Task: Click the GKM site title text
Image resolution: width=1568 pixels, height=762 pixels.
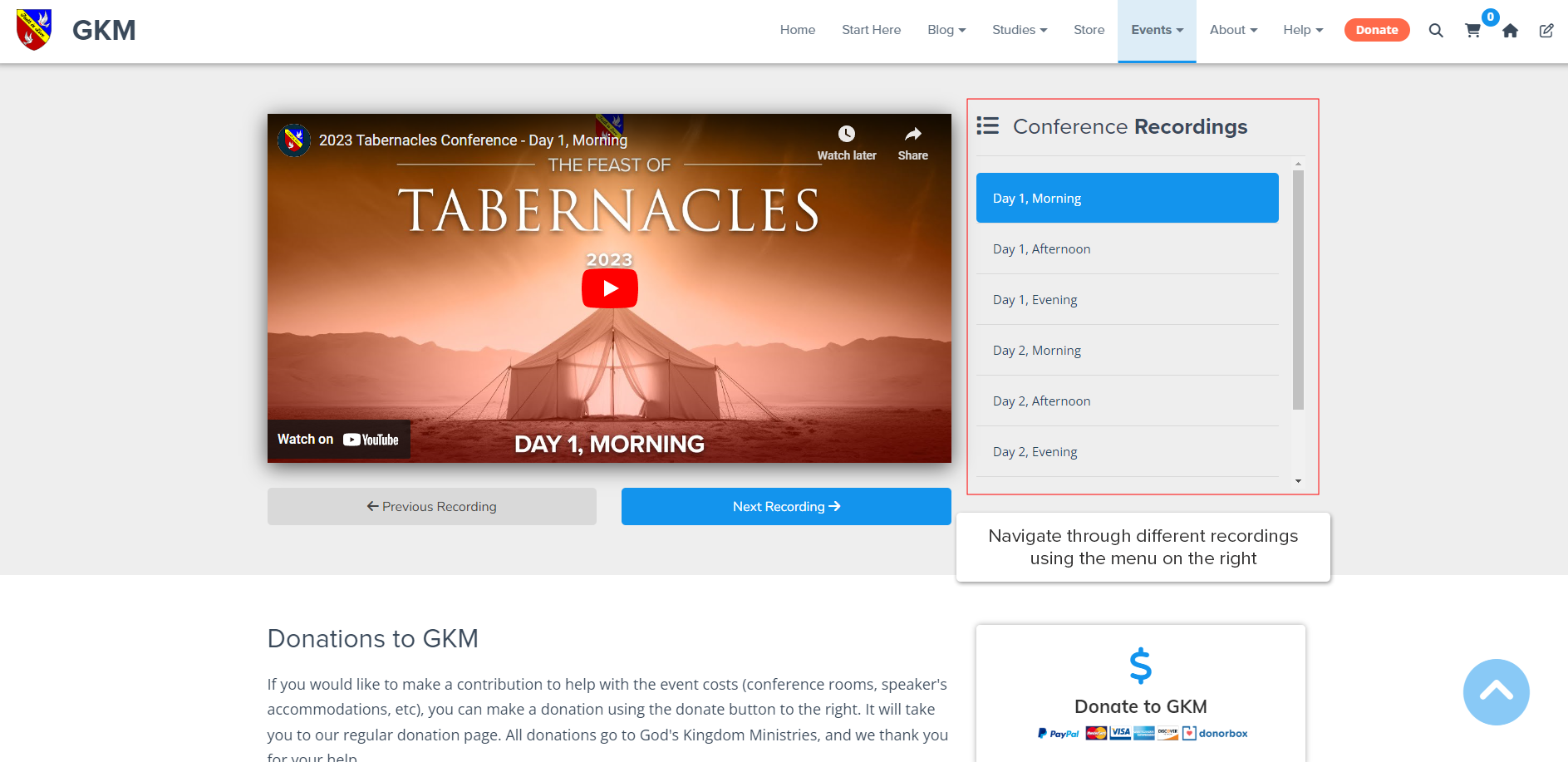Action: coord(104,31)
